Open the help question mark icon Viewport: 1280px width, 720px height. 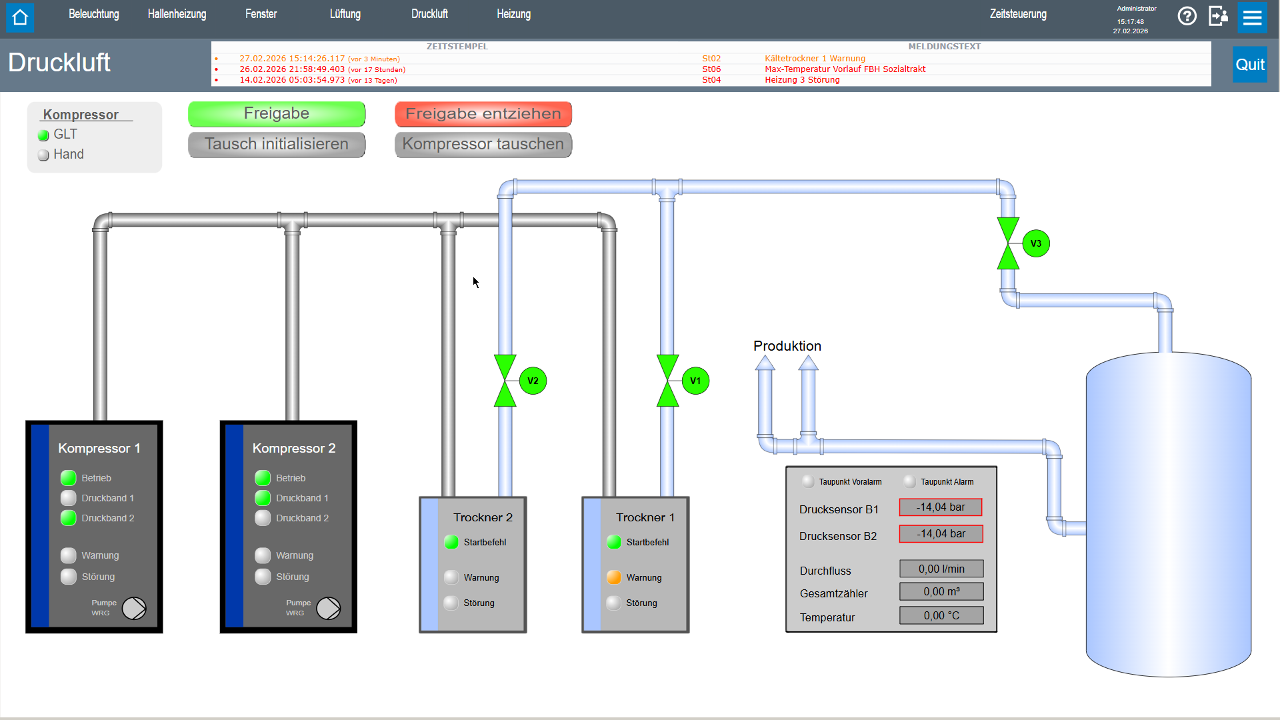tap(1187, 16)
